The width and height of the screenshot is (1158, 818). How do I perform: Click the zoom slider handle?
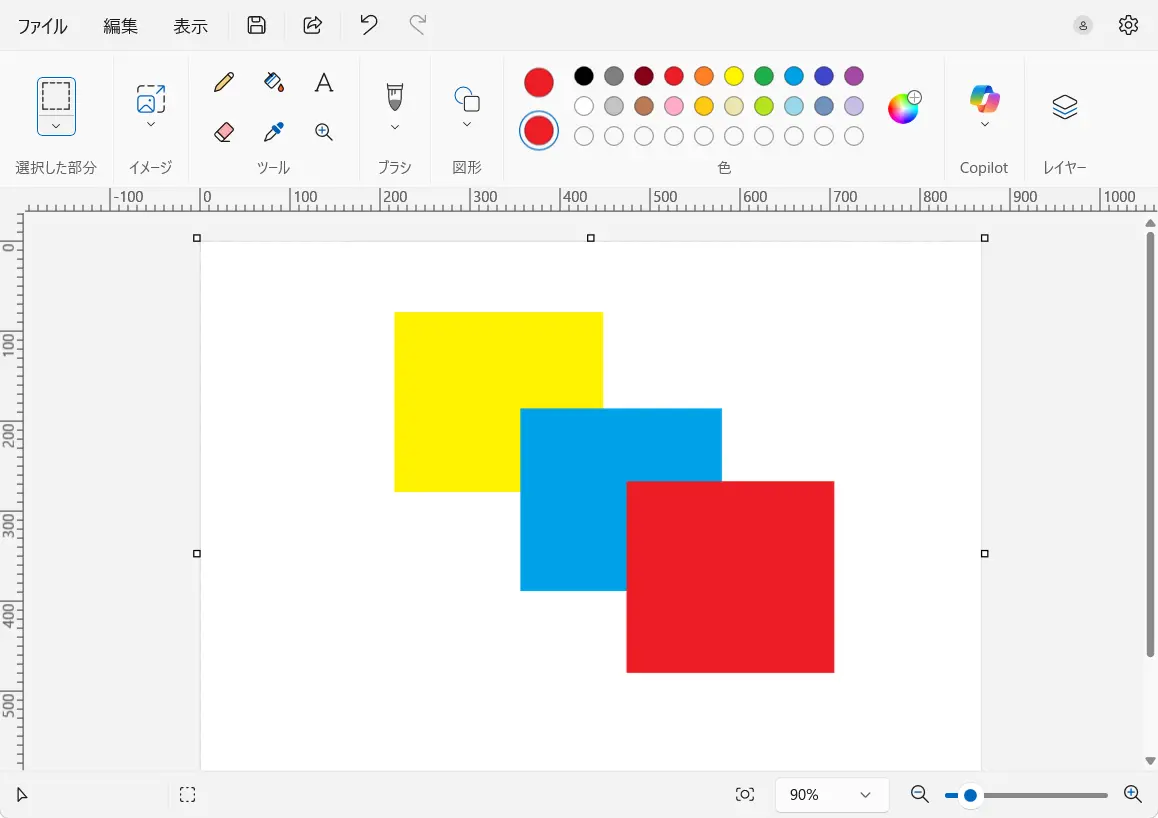(970, 795)
